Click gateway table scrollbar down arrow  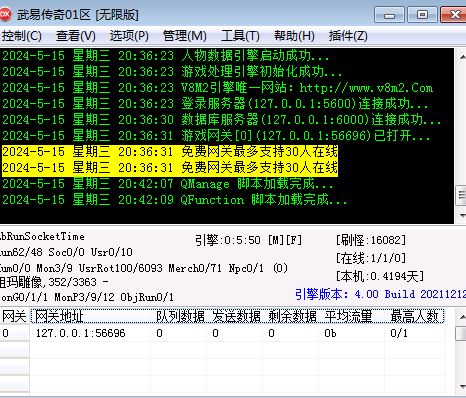coord(462,387)
